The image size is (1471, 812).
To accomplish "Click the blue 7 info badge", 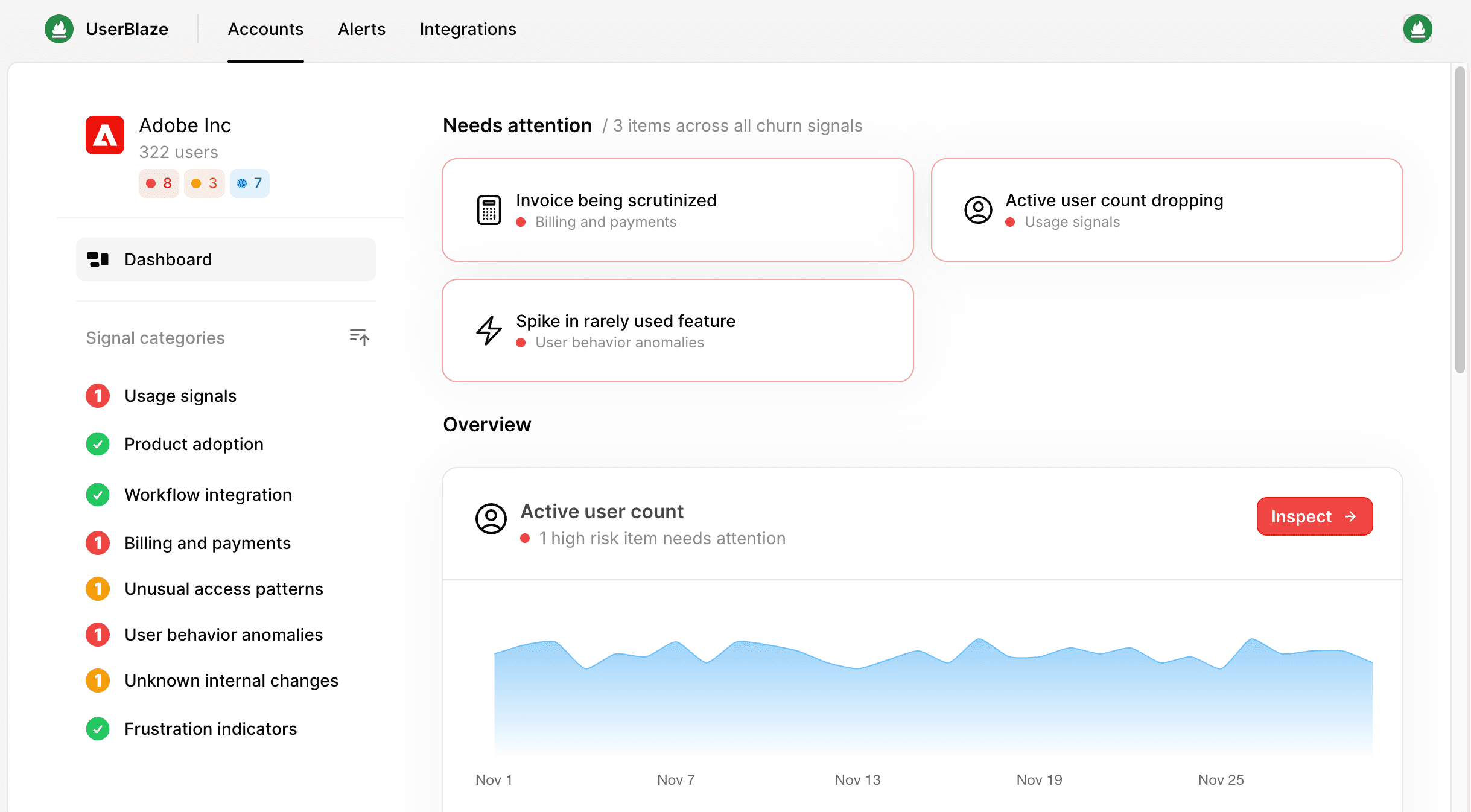I will [250, 183].
